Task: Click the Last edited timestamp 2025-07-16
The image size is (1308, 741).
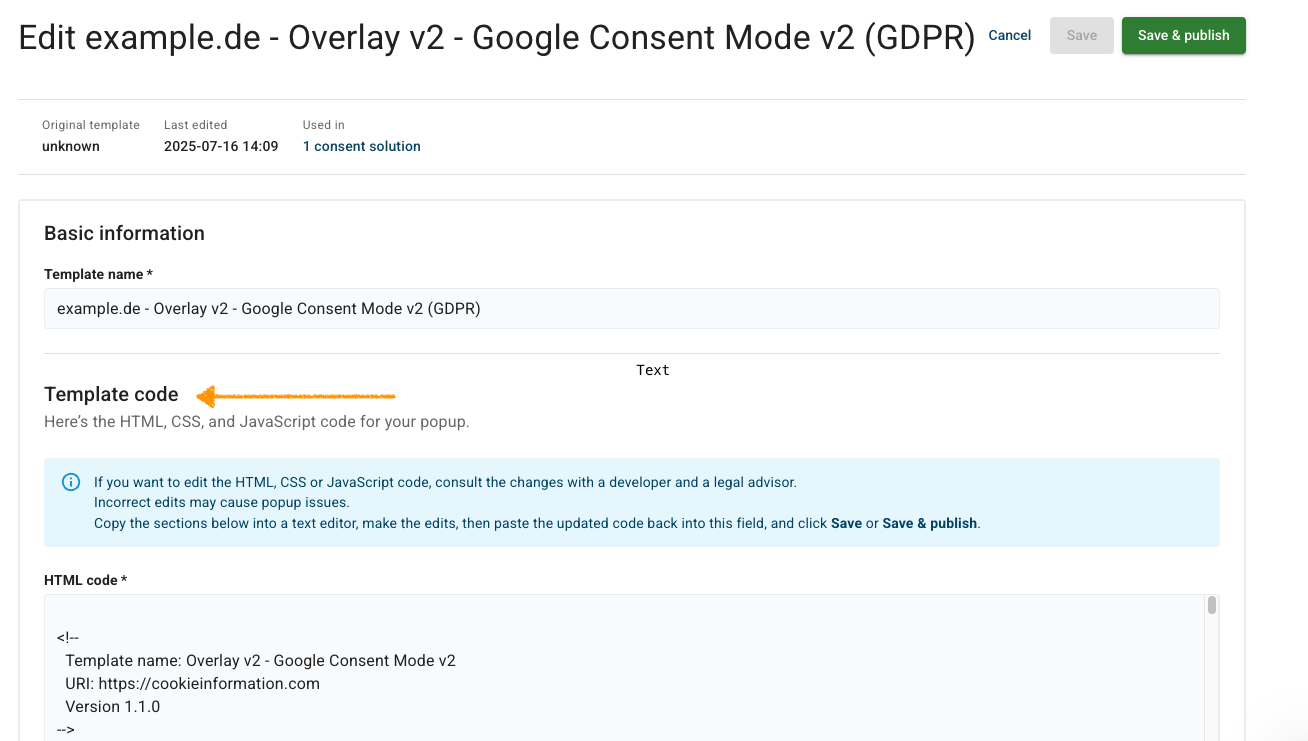Action: tap(220, 146)
